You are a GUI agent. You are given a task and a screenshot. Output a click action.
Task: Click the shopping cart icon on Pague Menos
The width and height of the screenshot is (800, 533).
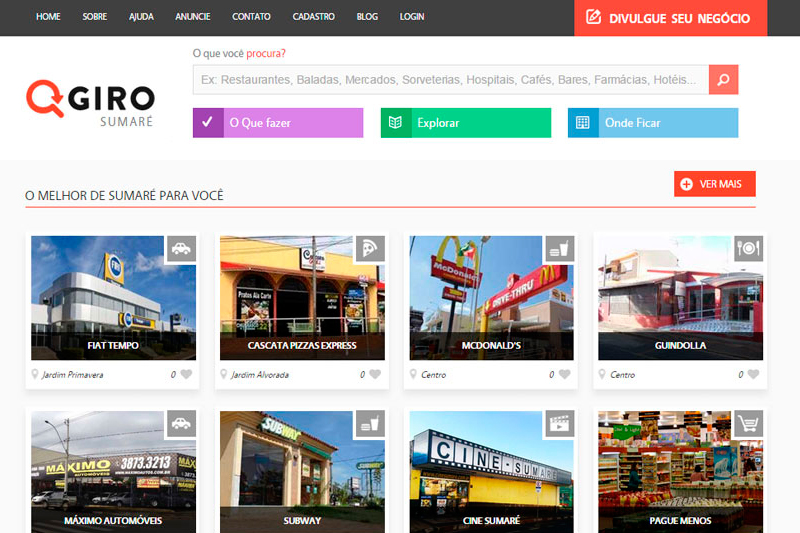click(x=749, y=424)
